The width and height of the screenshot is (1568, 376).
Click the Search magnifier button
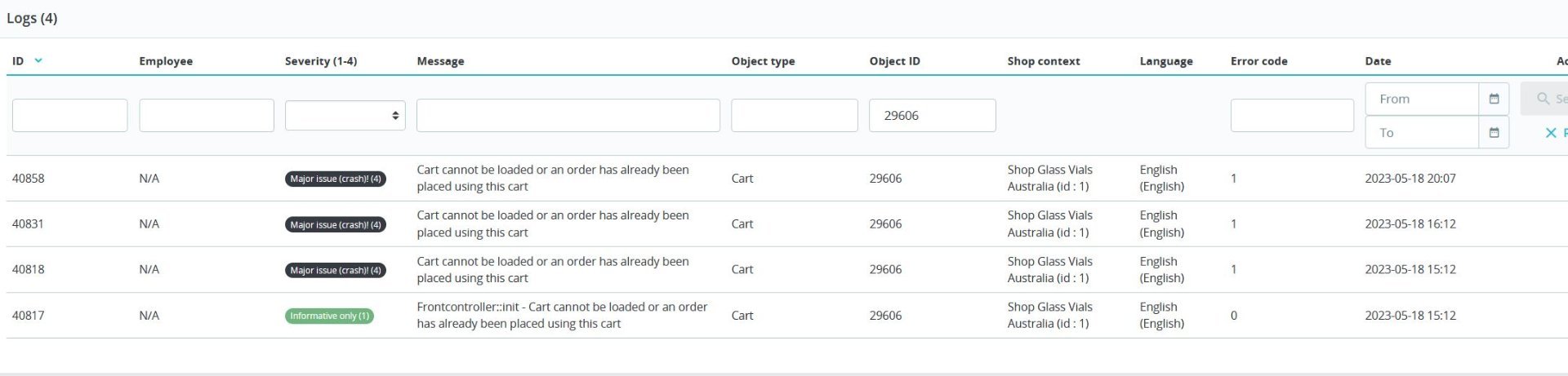click(x=1544, y=99)
